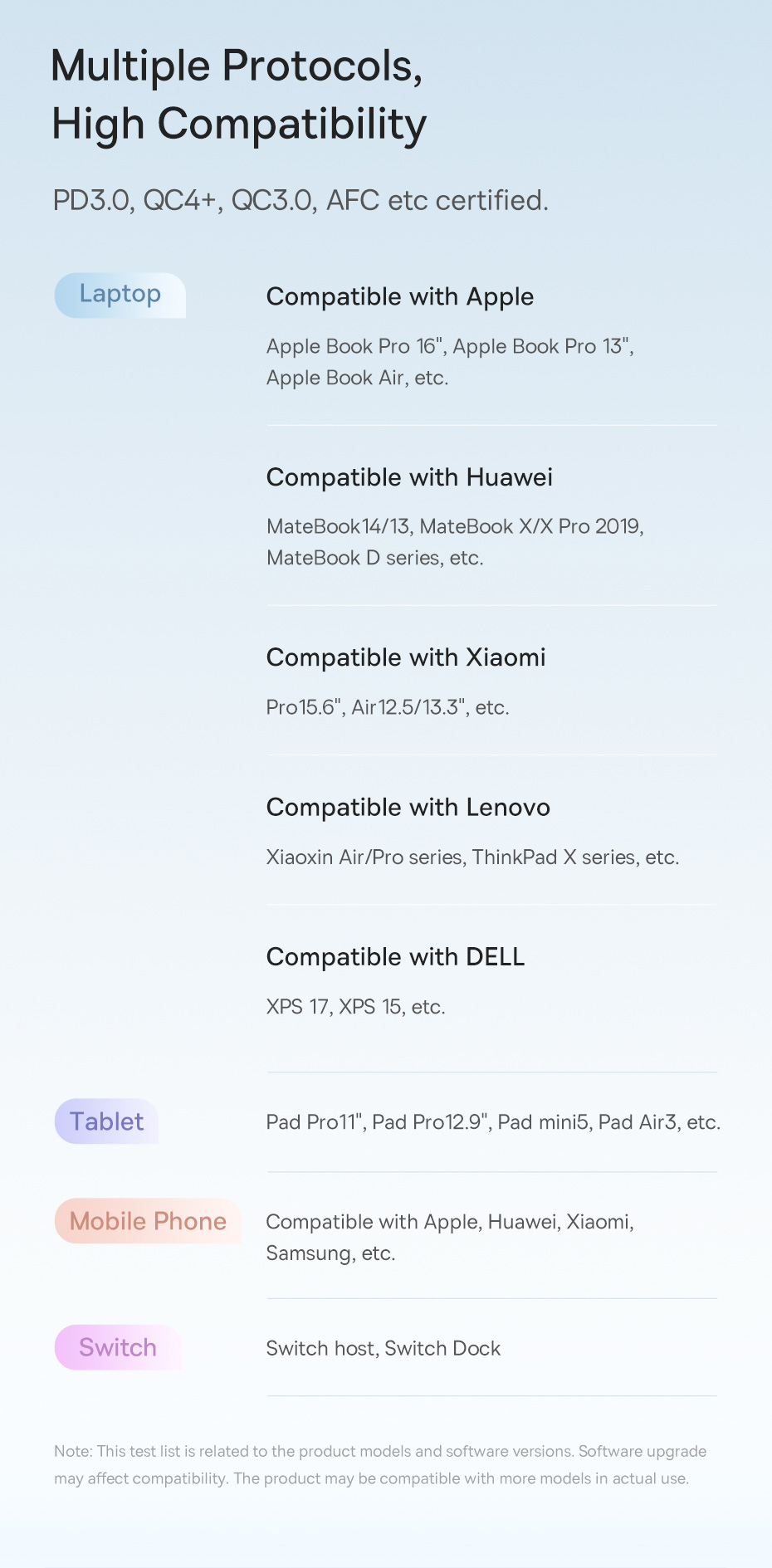Viewport: 772px width, 1568px height.
Task: Click the Apple Book Pro 16" model list
Action: click(x=450, y=362)
